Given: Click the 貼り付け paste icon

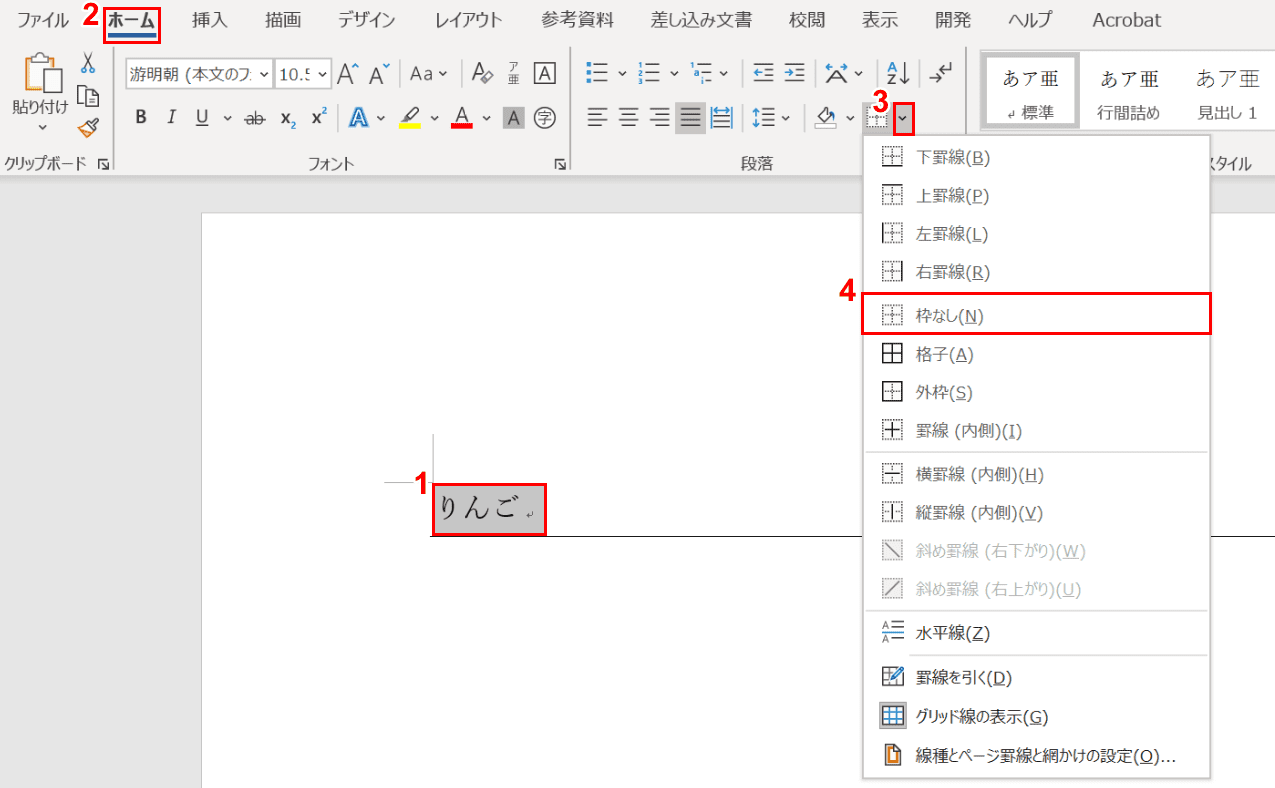Looking at the screenshot, I should [42, 72].
